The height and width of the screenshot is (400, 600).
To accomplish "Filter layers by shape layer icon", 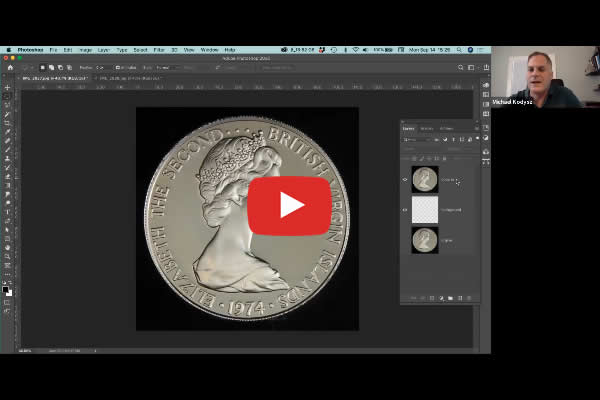I will click(461, 140).
